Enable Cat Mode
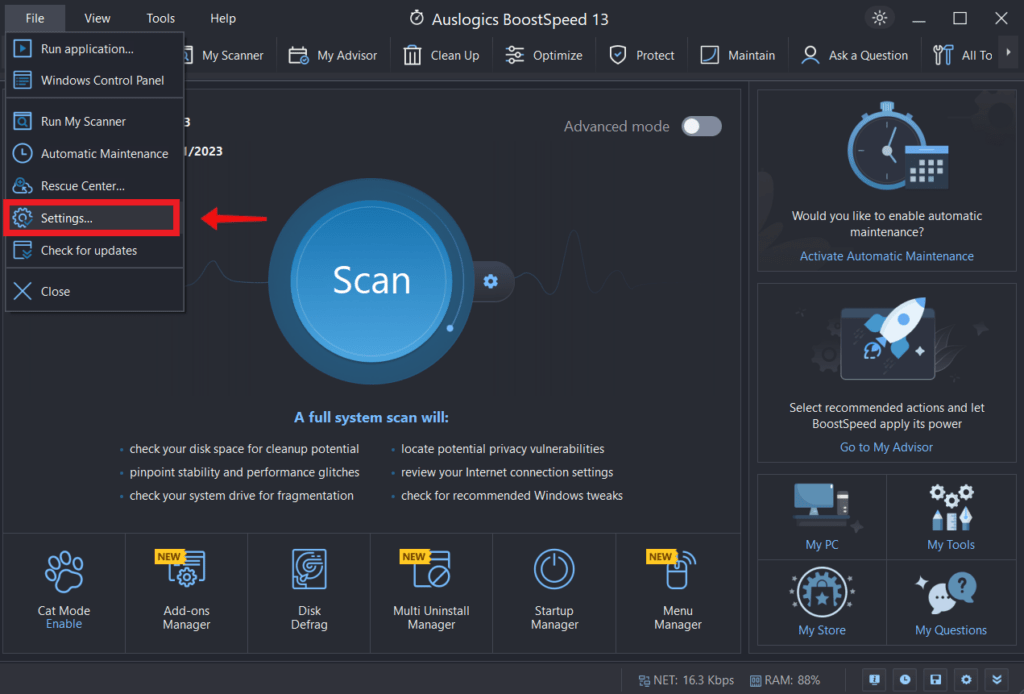This screenshot has height=694, width=1024. click(x=64, y=623)
